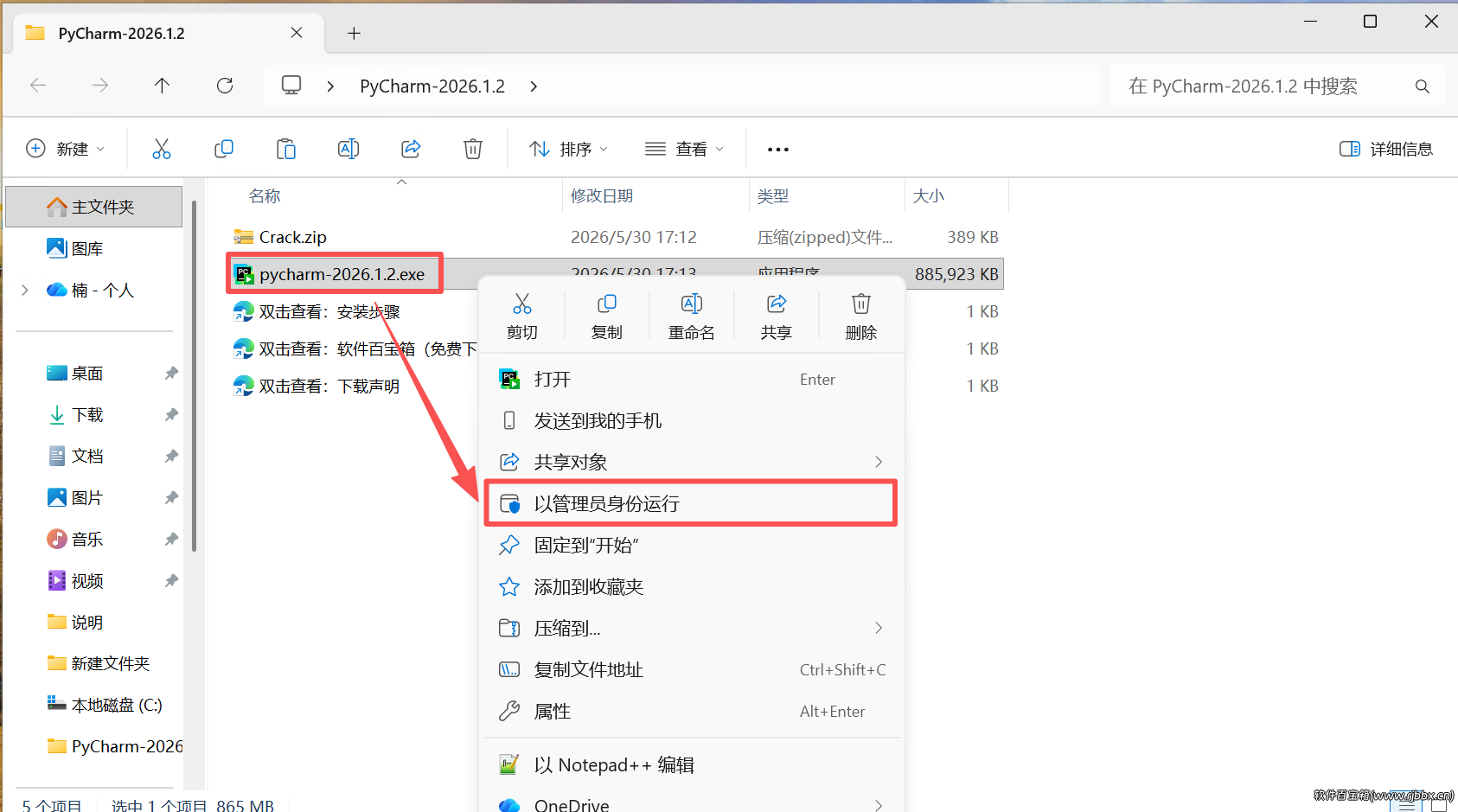The height and width of the screenshot is (812, 1458).
Task: Open the three-dot more options menu
Action: coord(778,150)
